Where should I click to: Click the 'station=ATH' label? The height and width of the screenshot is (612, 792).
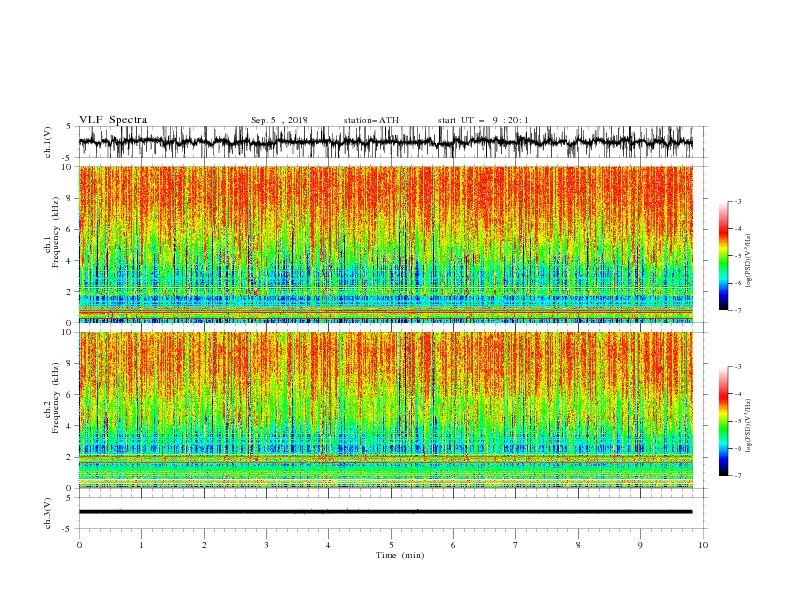click(x=371, y=120)
